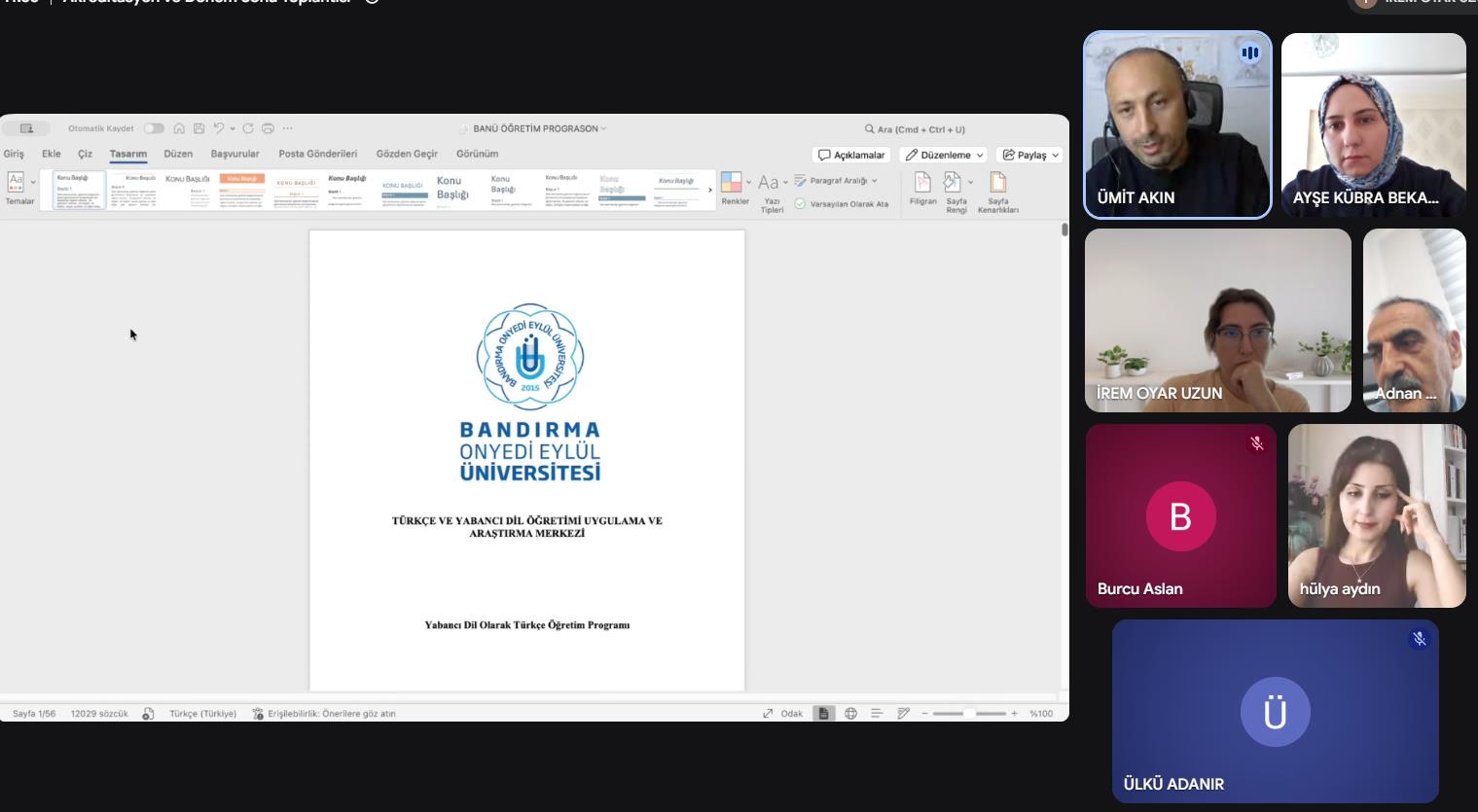Expand the Renkler dropdown arrow
The width and height of the screenshot is (1478, 812).
coord(748,182)
